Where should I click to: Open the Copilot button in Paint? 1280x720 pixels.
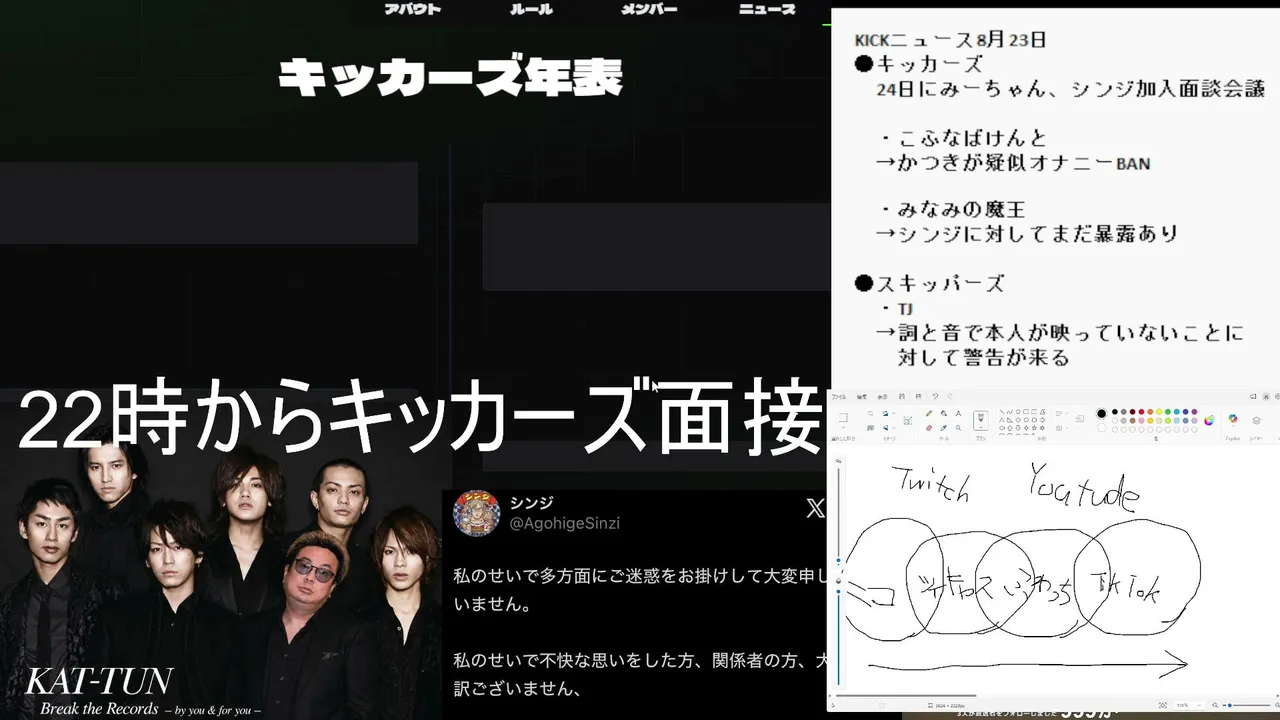1233,419
